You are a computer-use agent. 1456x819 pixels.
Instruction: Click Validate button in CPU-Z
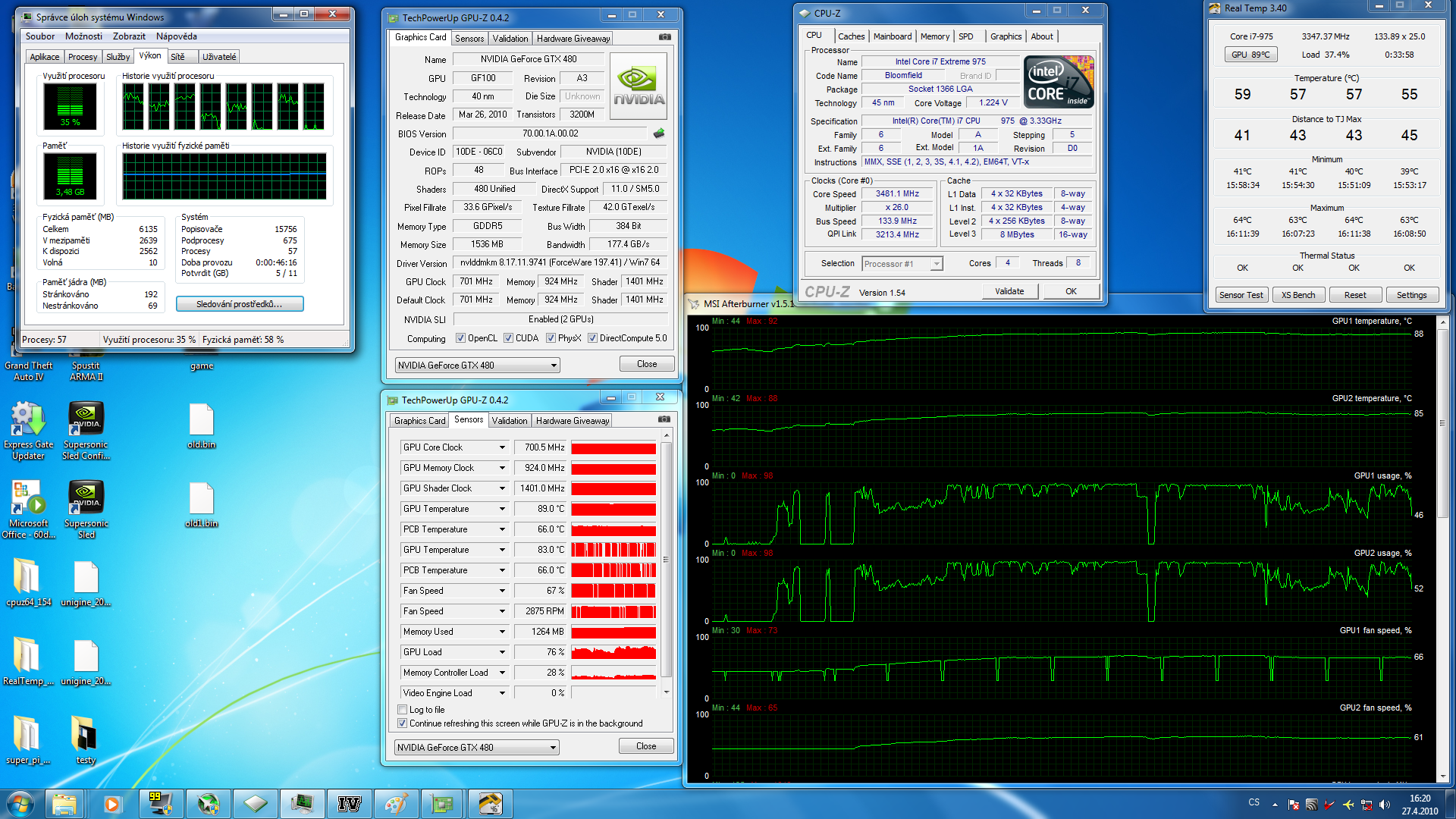(1009, 291)
